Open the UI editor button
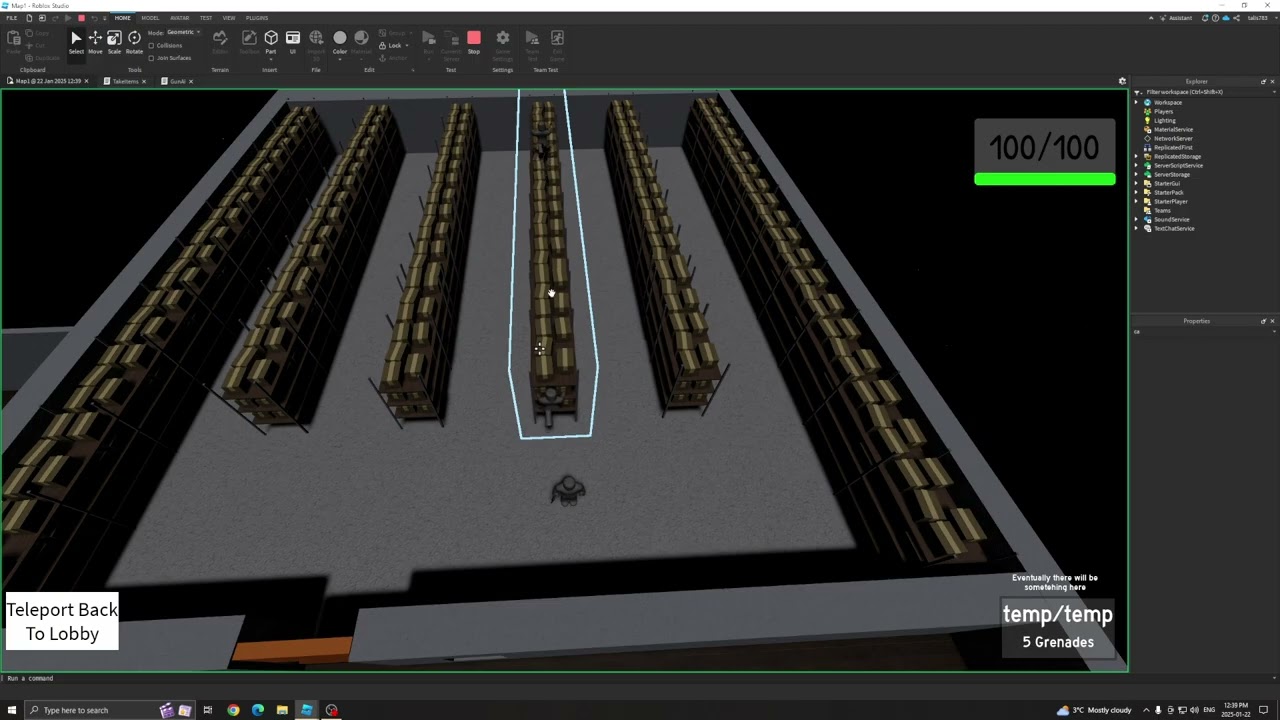The width and height of the screenshot is (1280, 720). [293, 41]
